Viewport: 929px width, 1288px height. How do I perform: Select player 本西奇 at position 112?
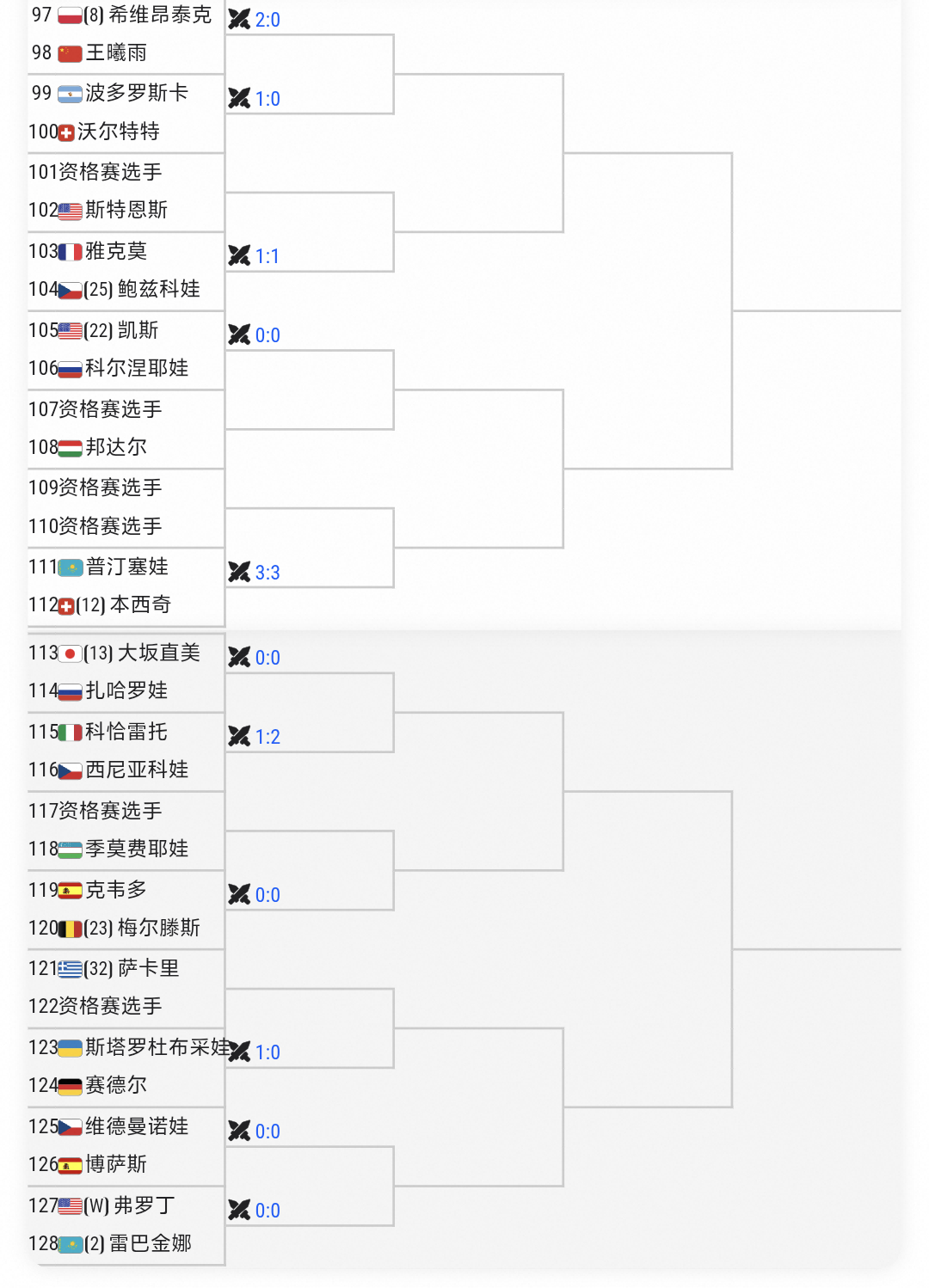point(140,604)
